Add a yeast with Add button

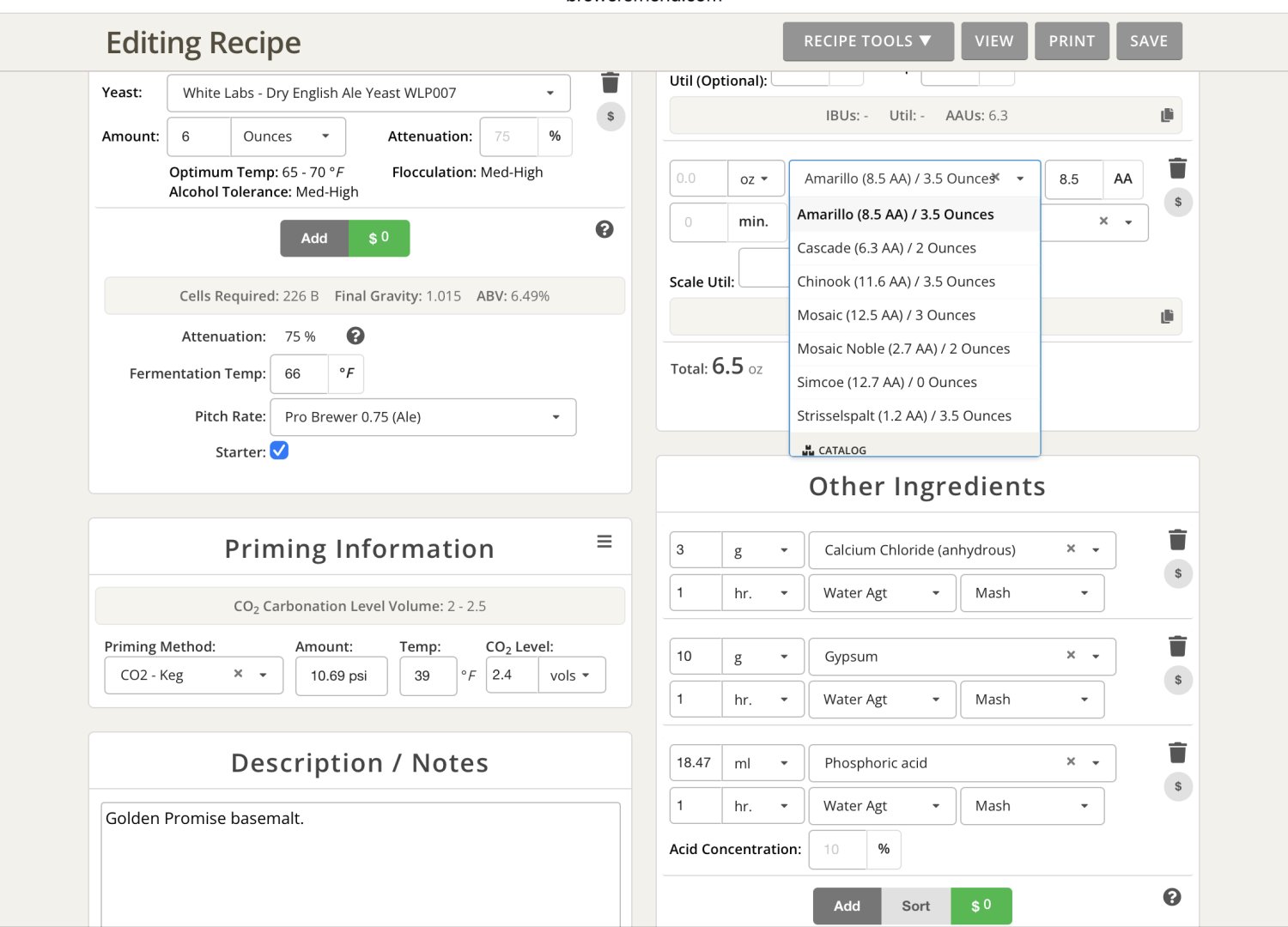[x=314, y=239]
